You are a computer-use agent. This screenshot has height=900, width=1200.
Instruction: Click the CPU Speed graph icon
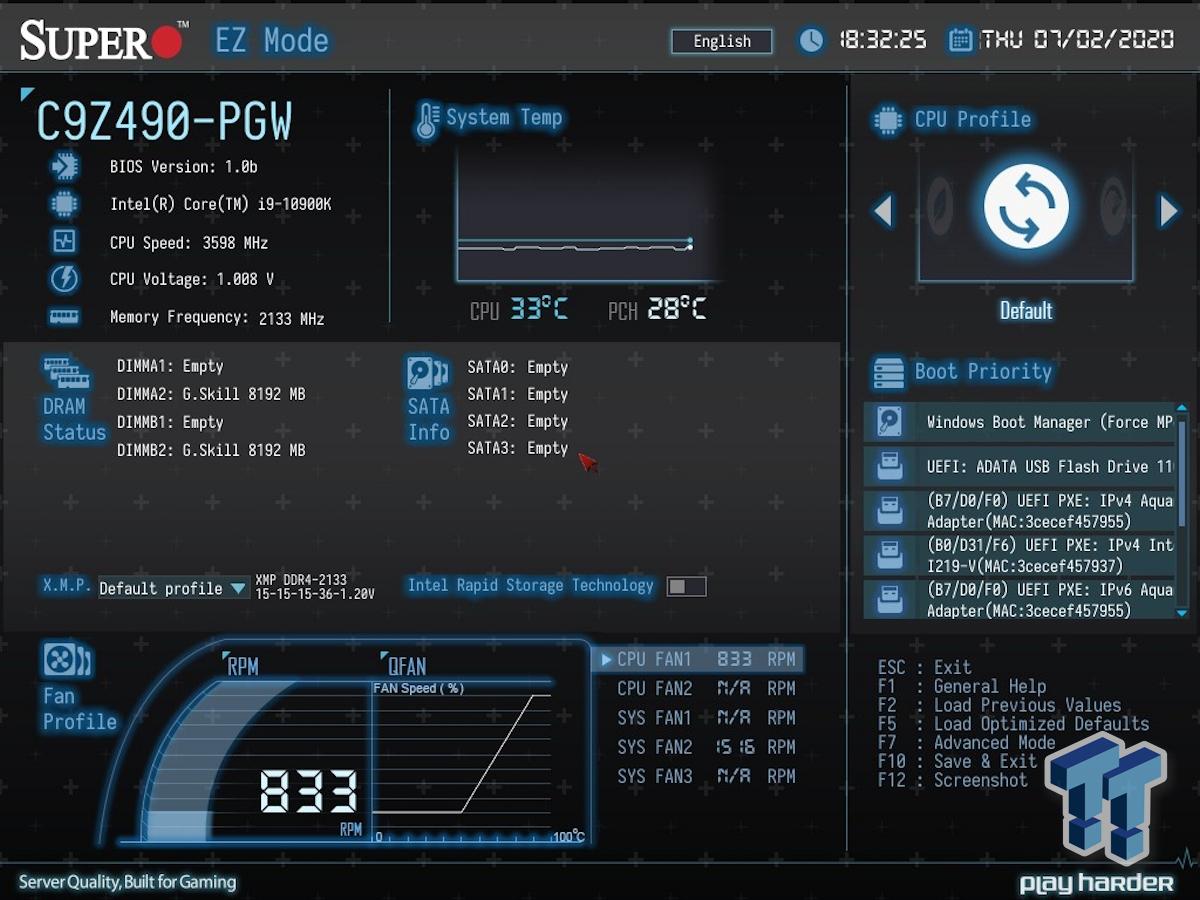(65, 241)
